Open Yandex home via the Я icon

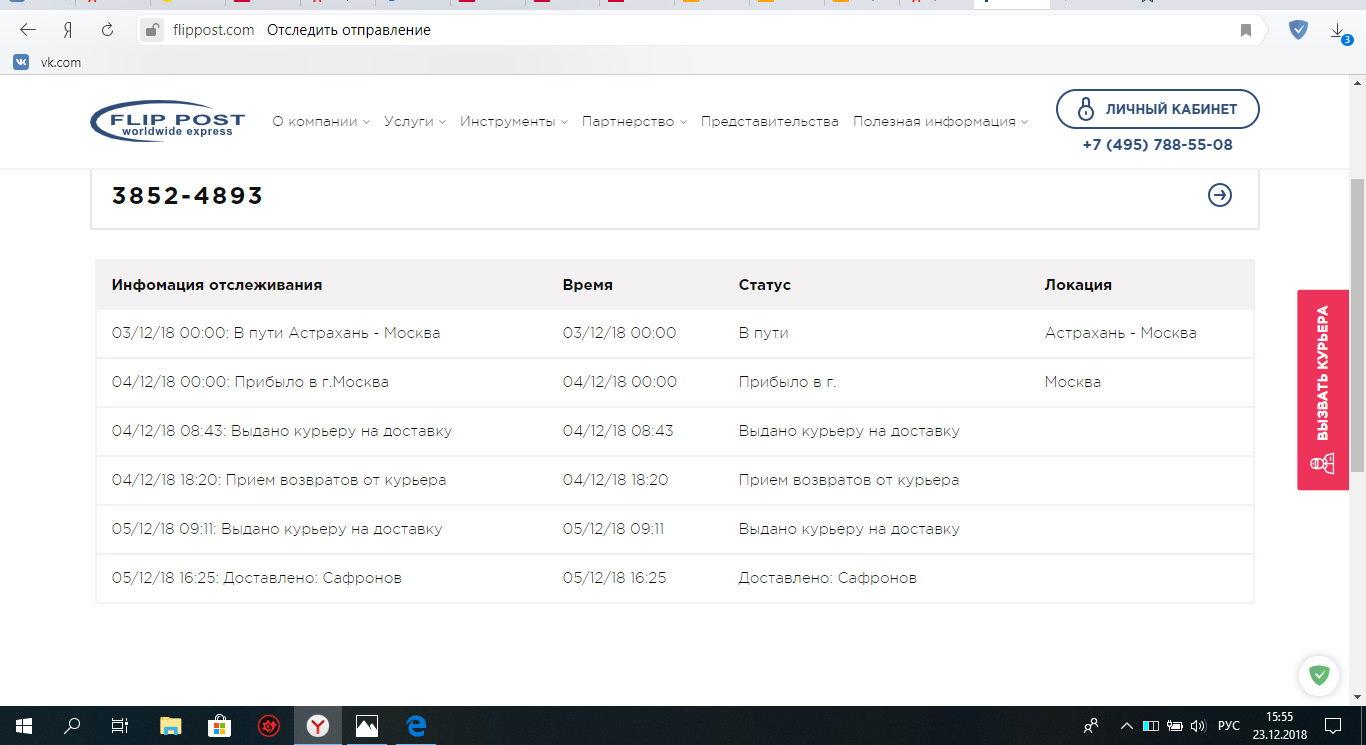[67, 30]
